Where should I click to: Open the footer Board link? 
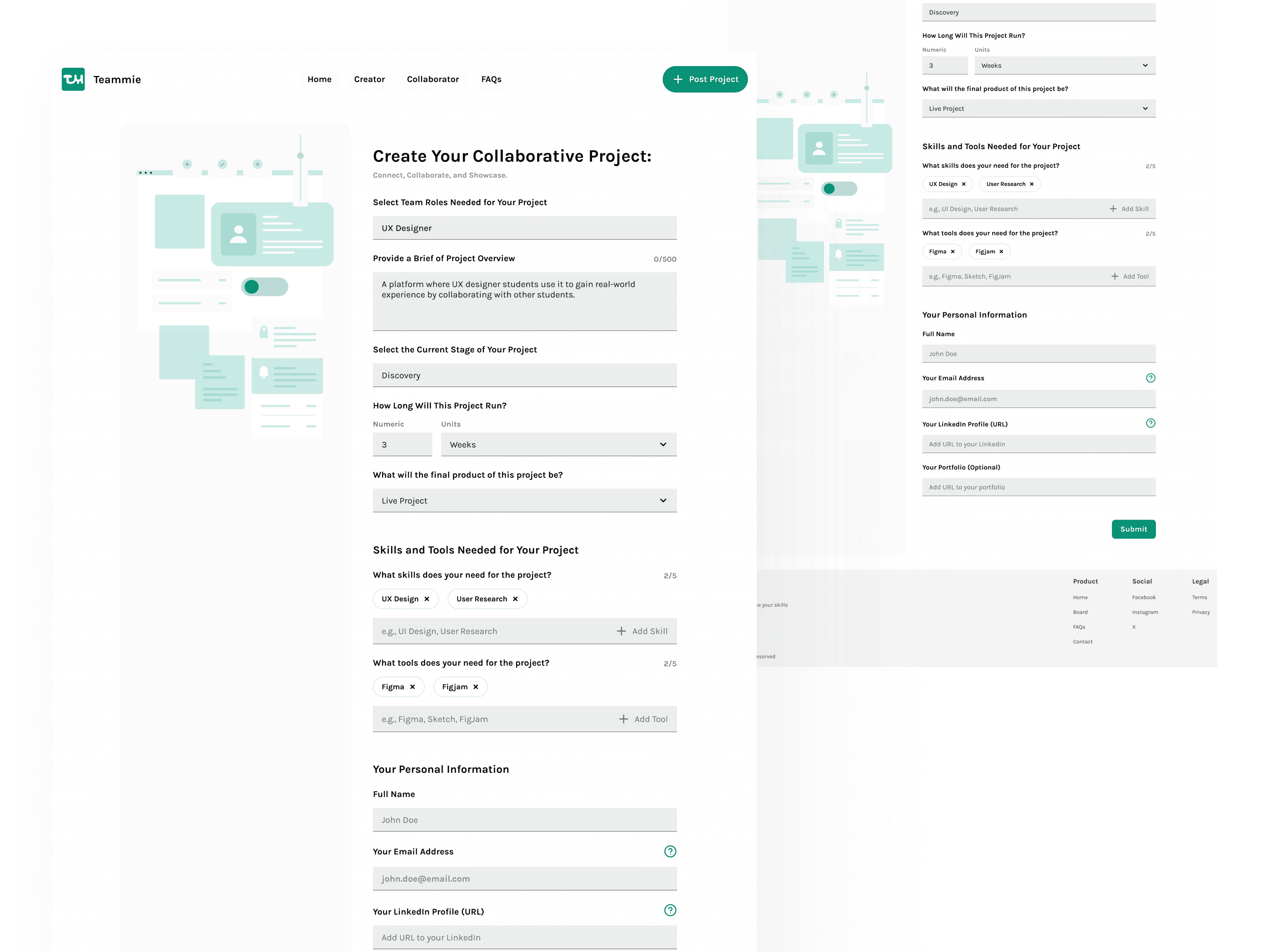1080,612
